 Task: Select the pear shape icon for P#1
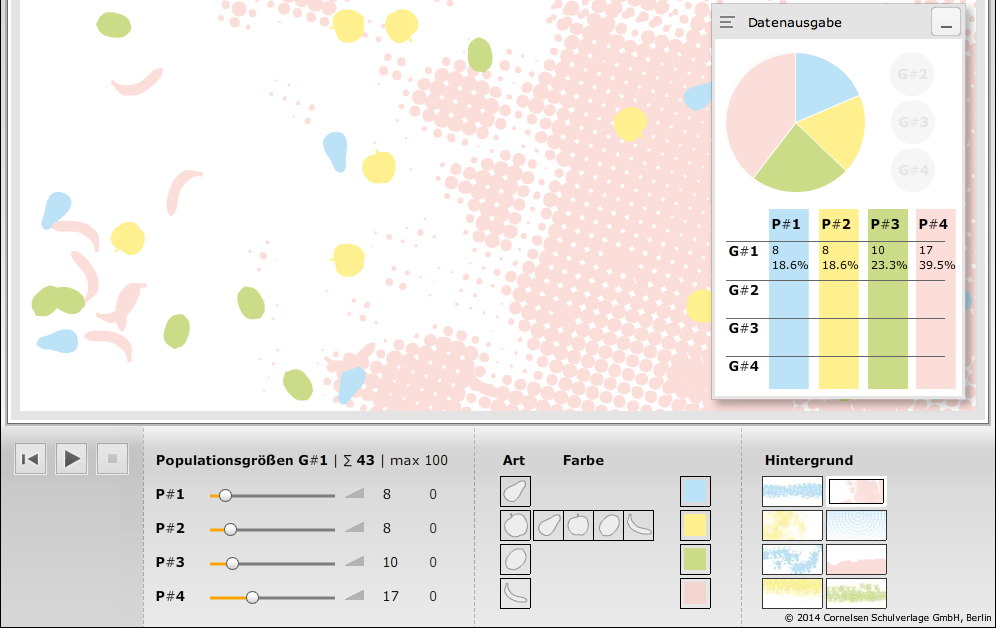[x=515, y=492]
